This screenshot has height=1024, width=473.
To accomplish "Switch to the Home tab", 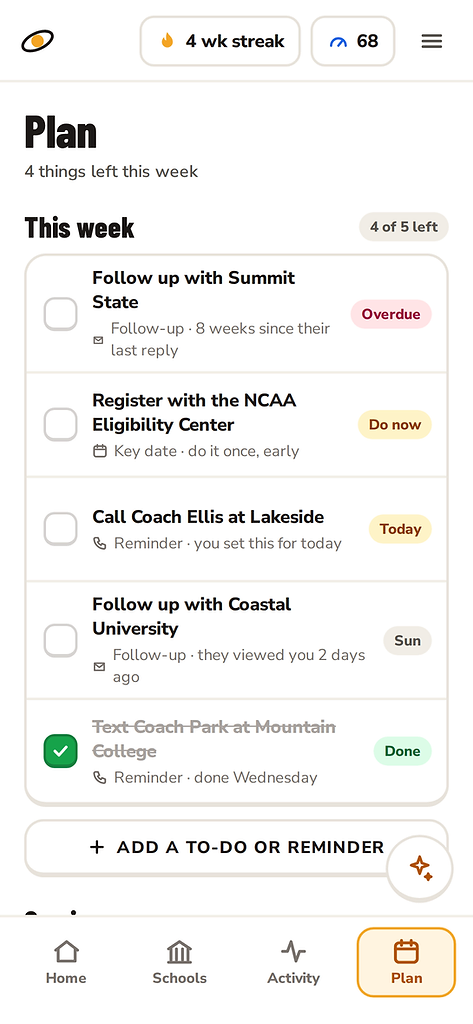I will point(66,963).
